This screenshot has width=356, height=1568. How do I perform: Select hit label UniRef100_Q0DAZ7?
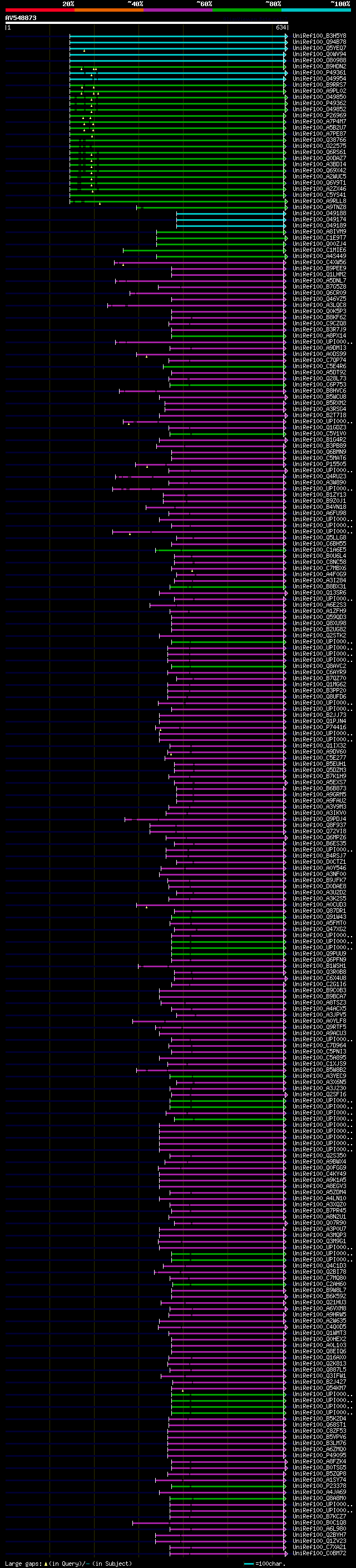[319, 159]
